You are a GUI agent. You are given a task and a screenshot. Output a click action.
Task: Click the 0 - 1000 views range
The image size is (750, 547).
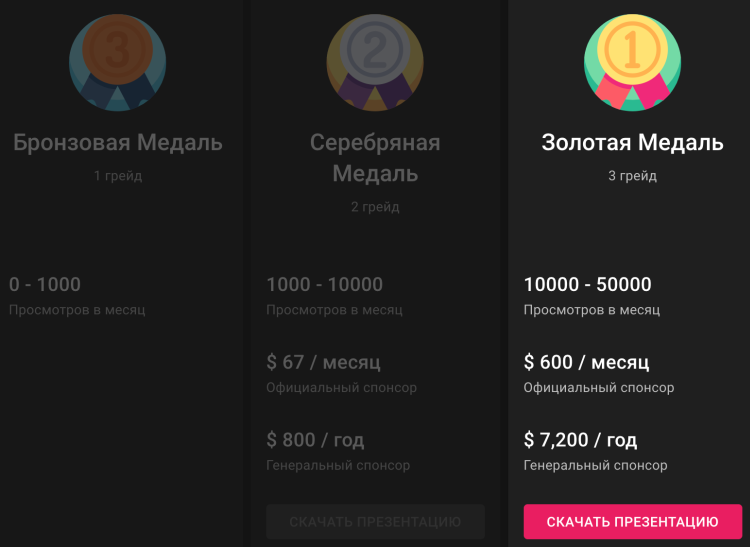tap(45, 284)
